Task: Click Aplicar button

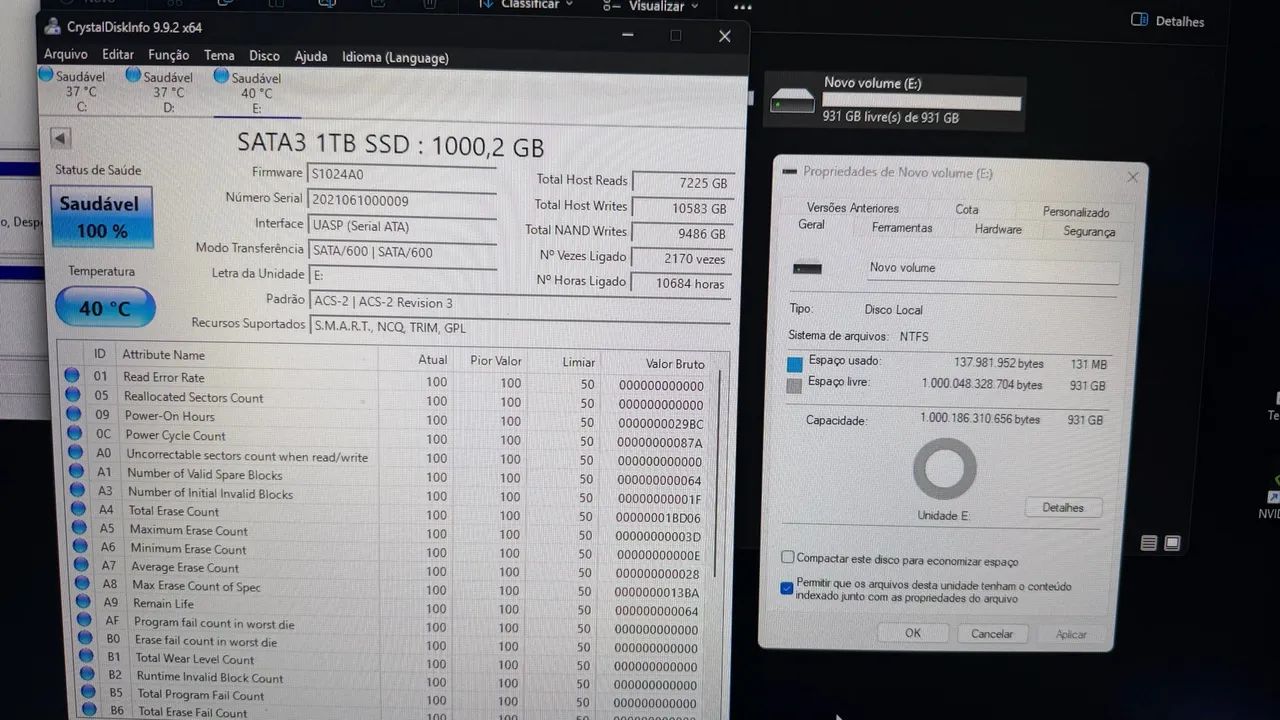Action: pos(1071,635)
